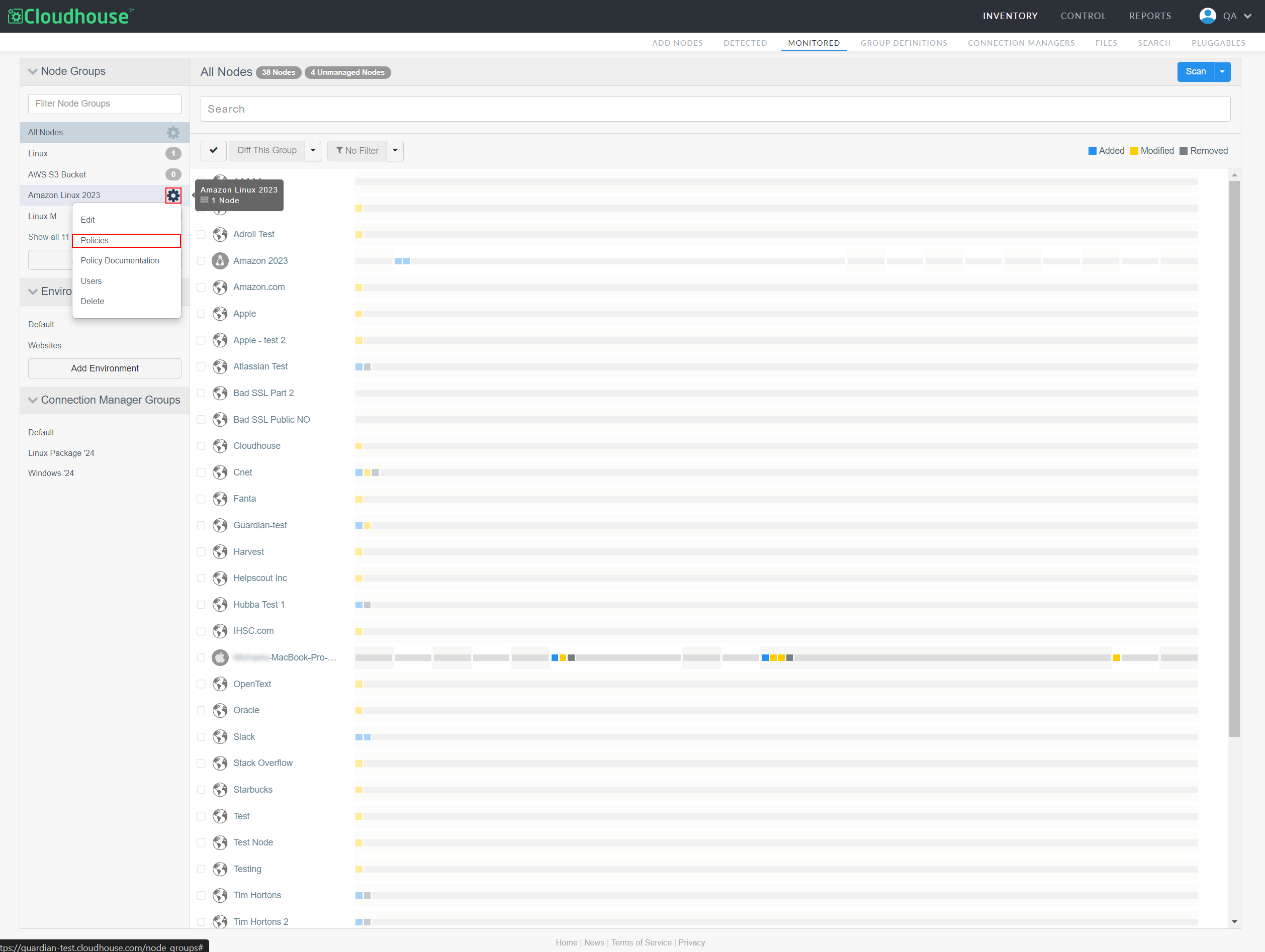Click the Stack Overflow globe icon
Image resolution: width=1265 pixels, height=952 pixels.
(x=220, y=764)
